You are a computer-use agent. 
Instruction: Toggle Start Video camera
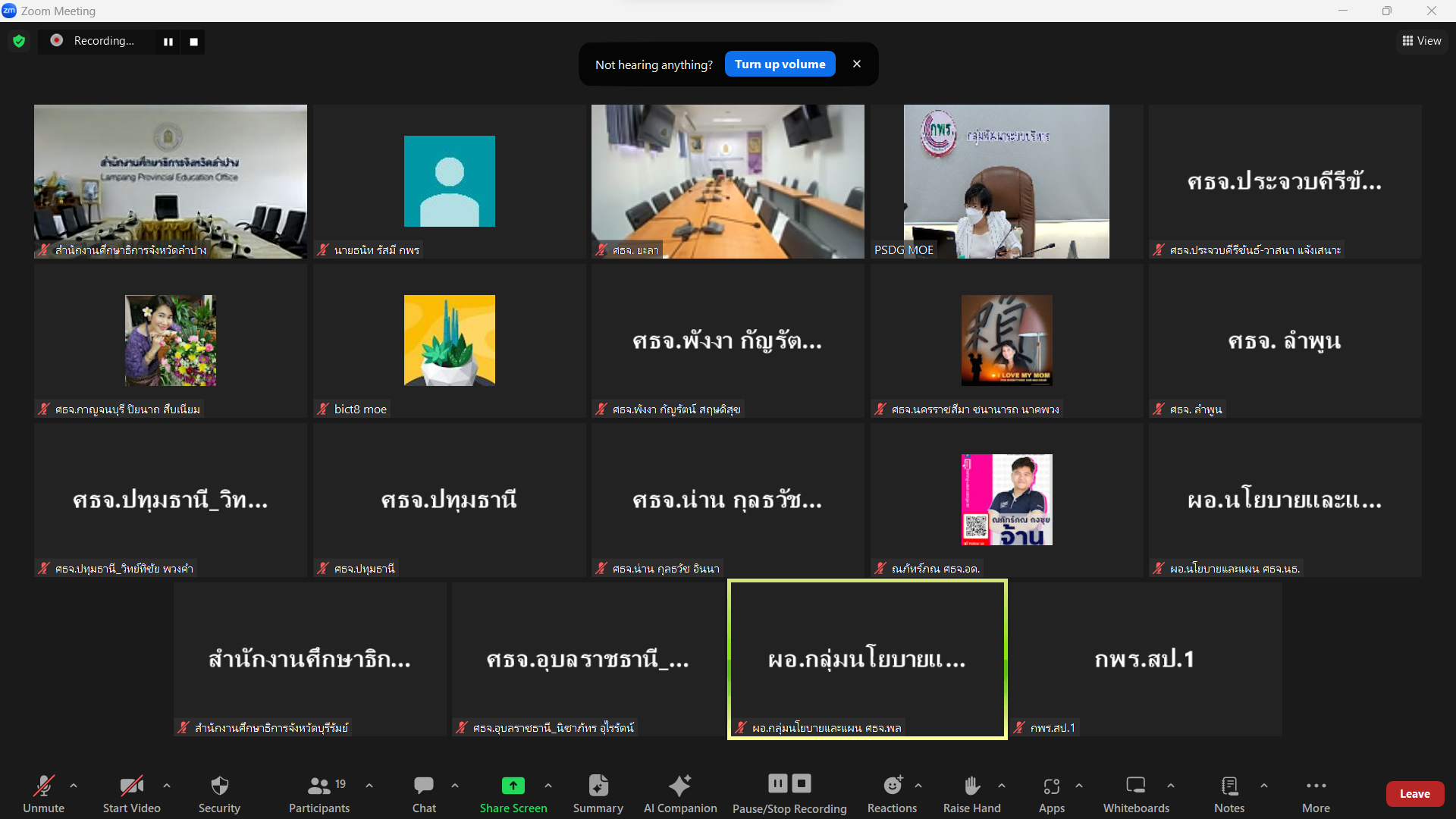(132, 786)
